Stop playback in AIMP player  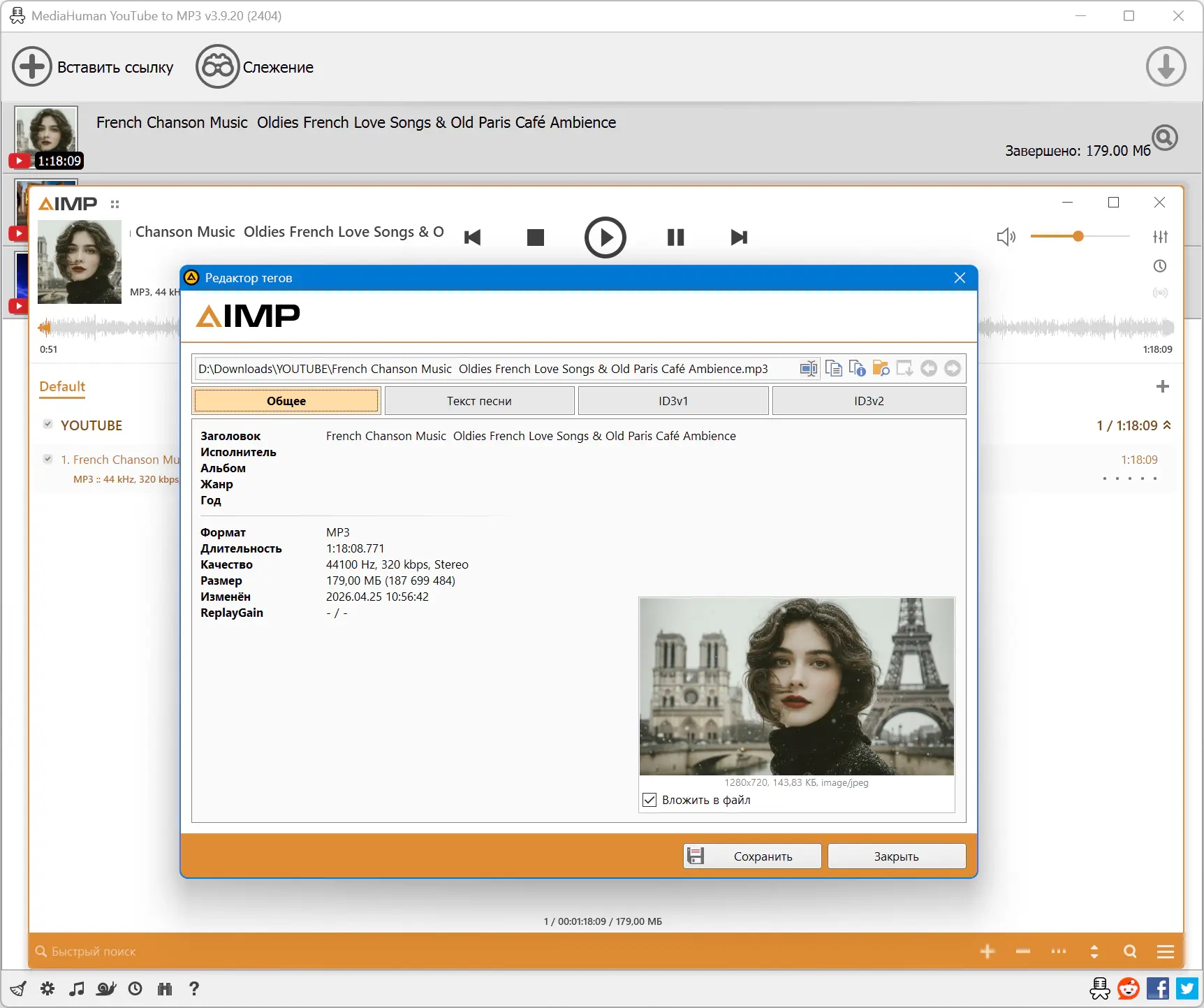pos(535,238)
